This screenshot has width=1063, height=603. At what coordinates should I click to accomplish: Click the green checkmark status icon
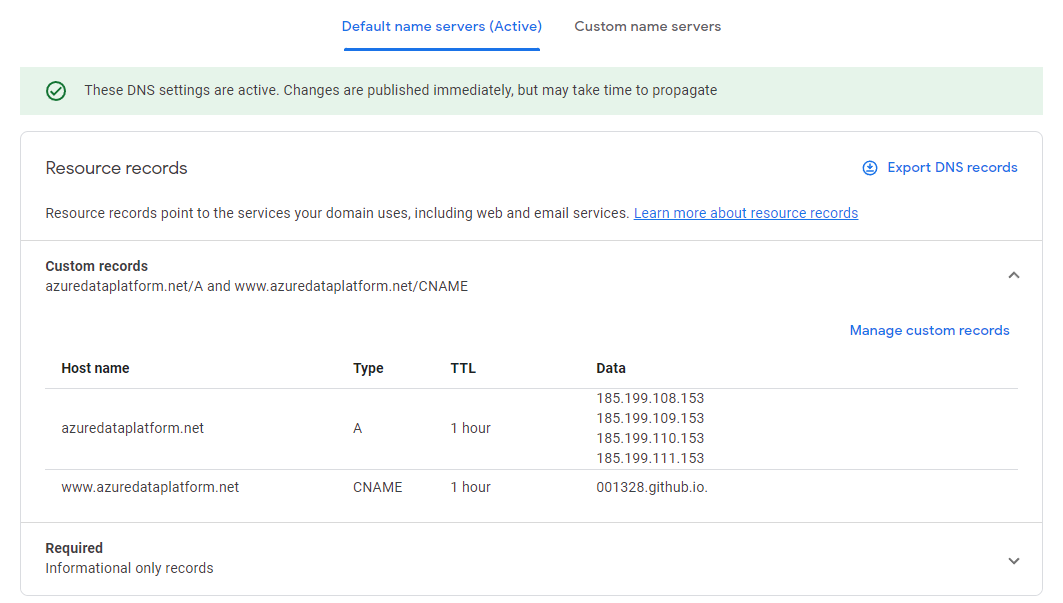56,91
